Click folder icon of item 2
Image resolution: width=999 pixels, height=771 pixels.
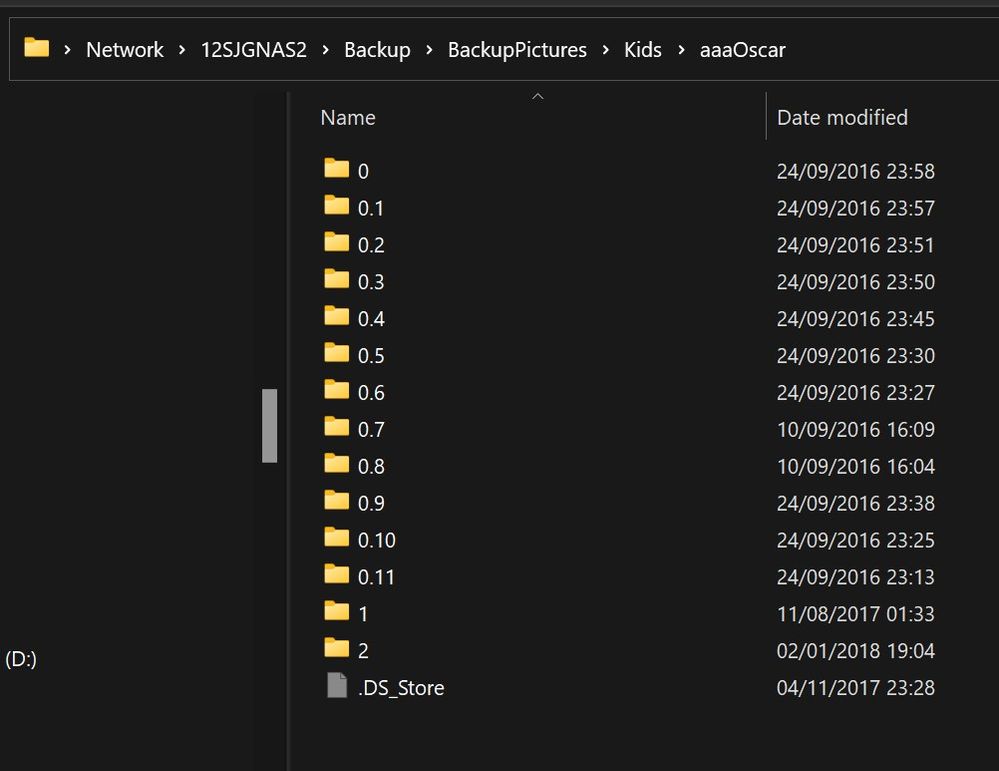[x=337, y=650]
